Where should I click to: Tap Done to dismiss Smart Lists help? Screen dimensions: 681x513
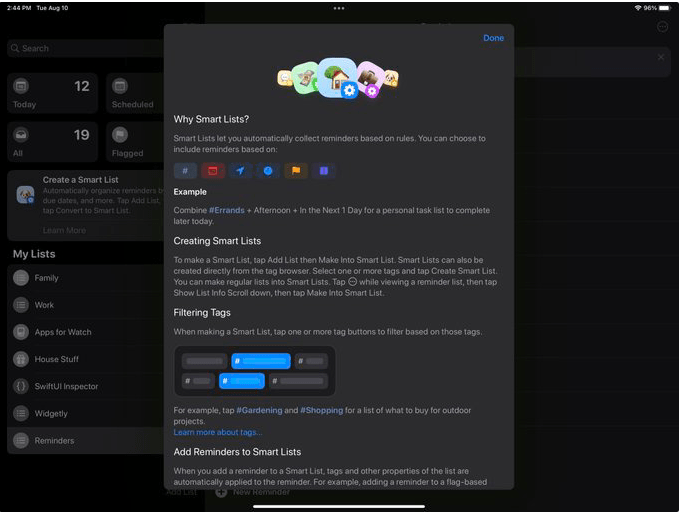tap(493, 38)
